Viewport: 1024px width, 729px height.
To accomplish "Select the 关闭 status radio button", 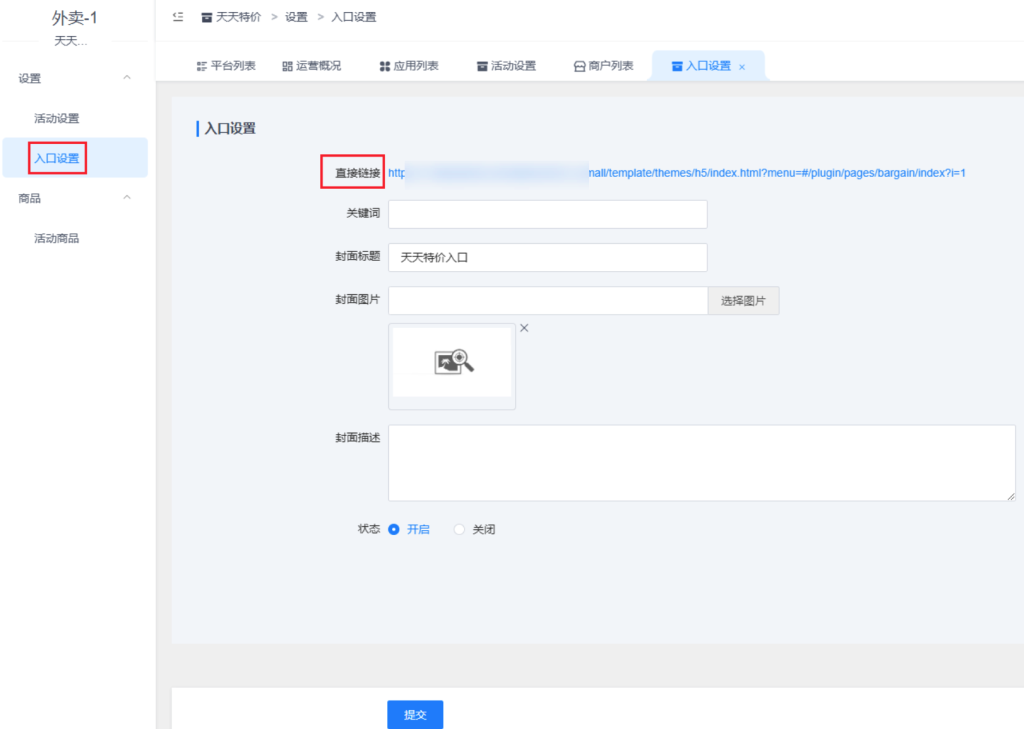I will click(460, 530).
